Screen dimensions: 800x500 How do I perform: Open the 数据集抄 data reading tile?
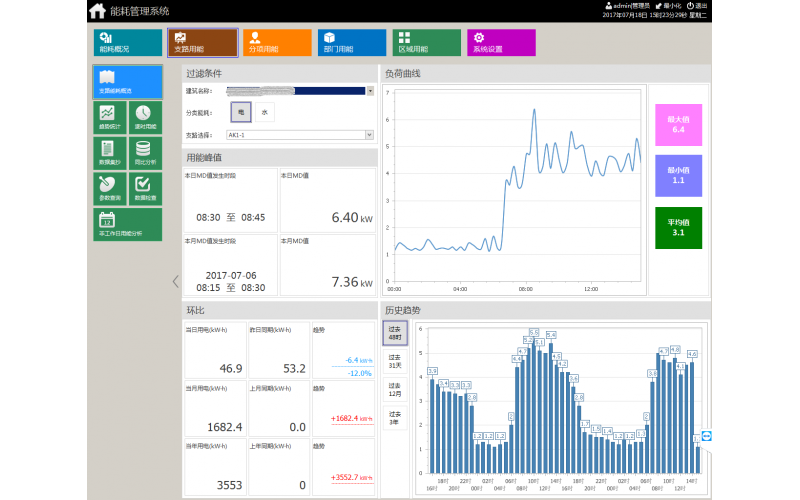[x=109, y=153]
